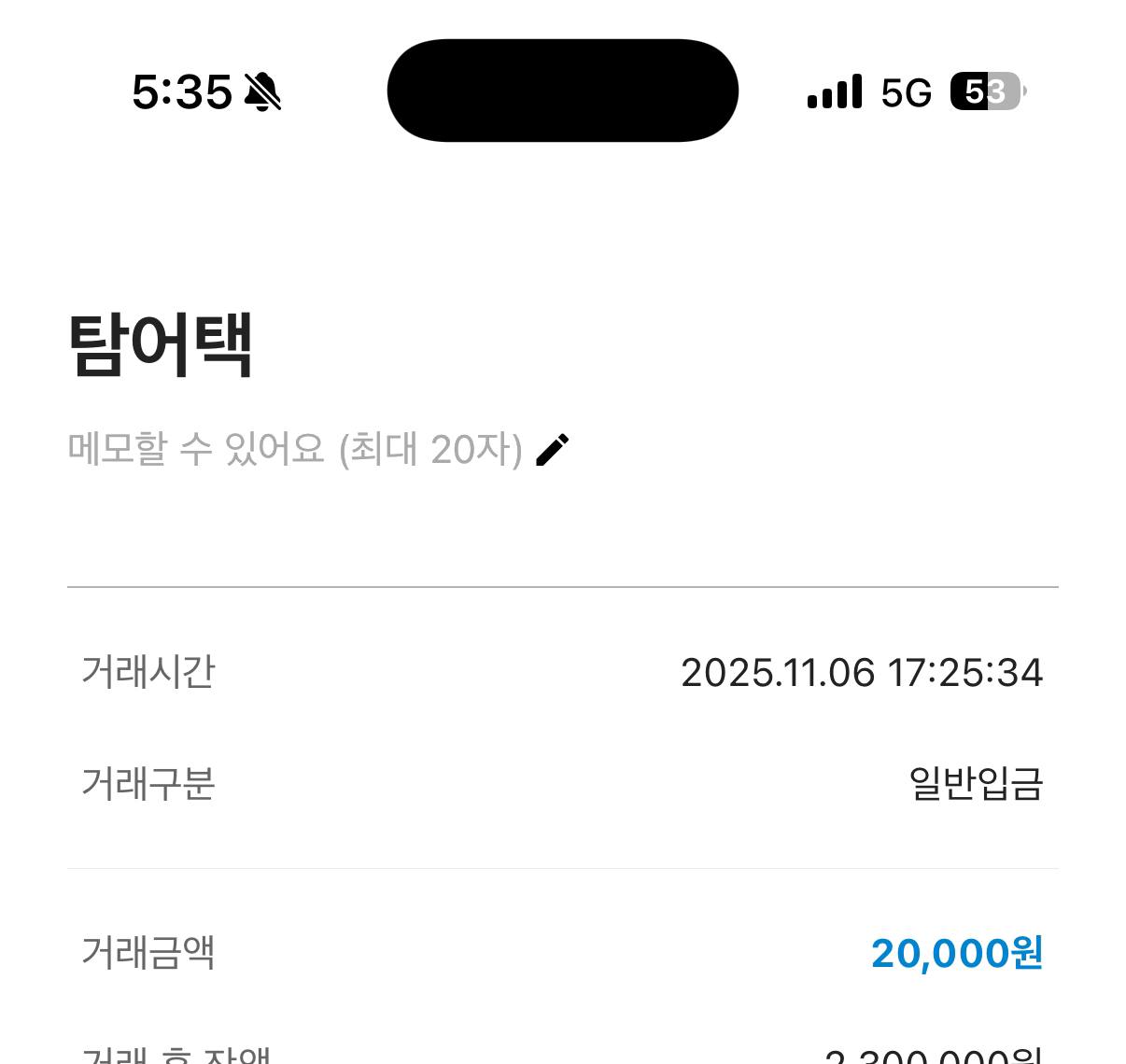Tap the 거래 후 잔액 label

click(x=176, y=1055)
